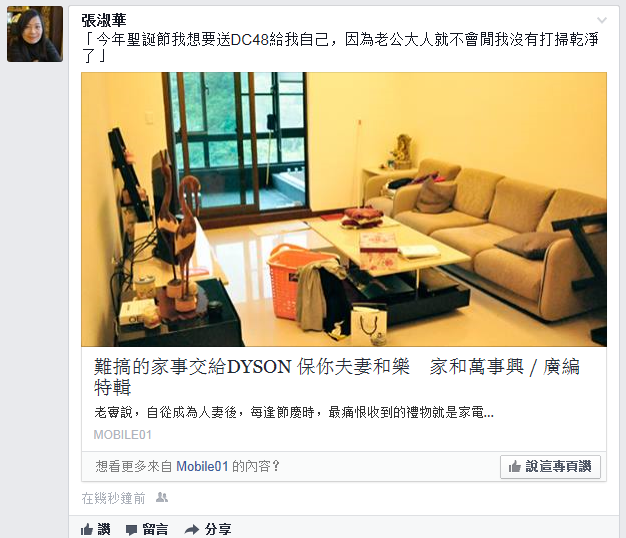Image resolution: width=626 pixels, height=538 pixels.
Task: Click the 分享 share text
Action: click(x=218, y=530)
